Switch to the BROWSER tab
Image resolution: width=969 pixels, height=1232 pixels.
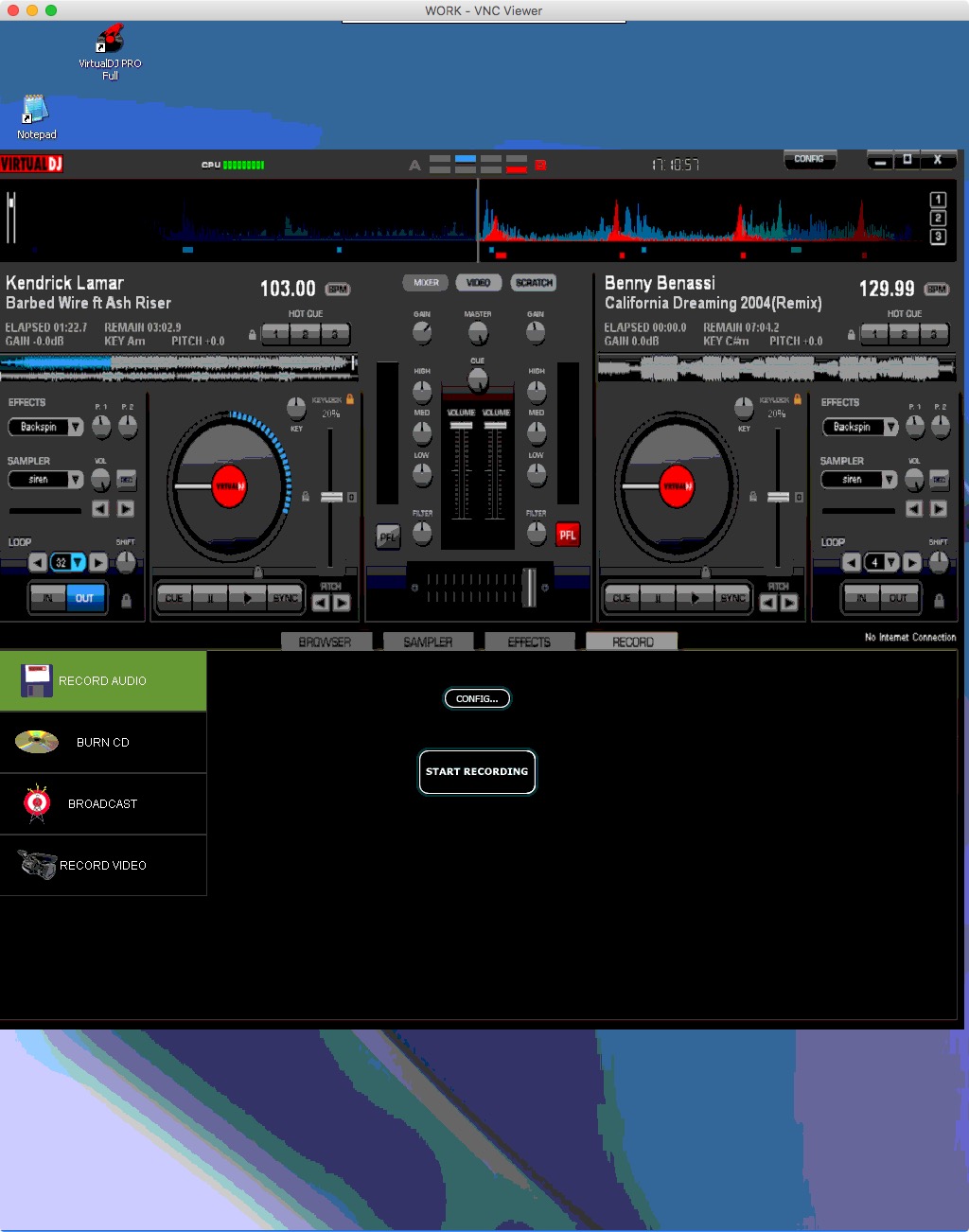point(325,642)
